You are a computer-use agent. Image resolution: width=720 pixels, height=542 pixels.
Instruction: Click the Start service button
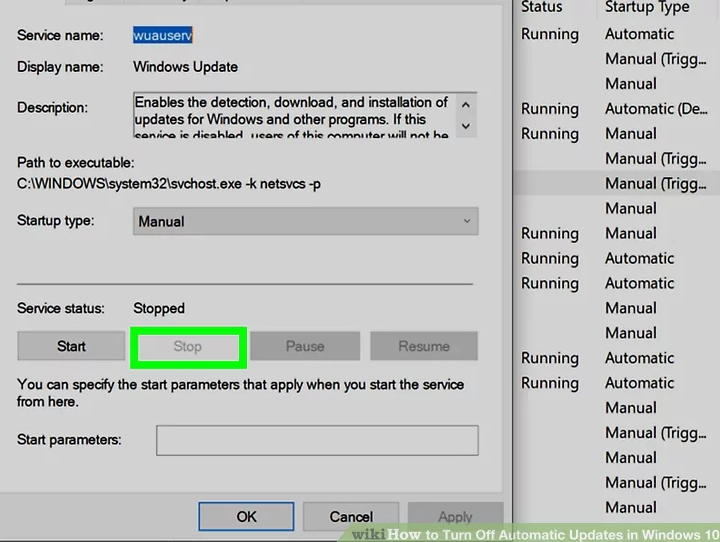click(x=71, y=346)
